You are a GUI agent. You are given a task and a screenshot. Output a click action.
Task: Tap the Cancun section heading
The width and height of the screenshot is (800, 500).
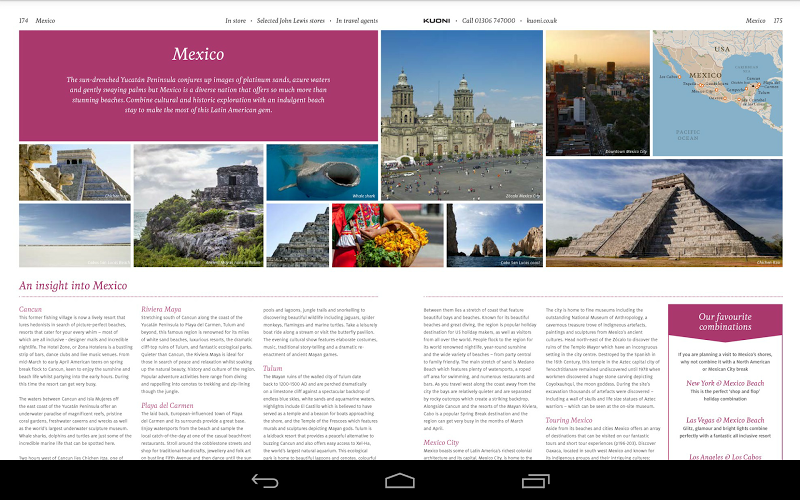[x=30, y=309]
